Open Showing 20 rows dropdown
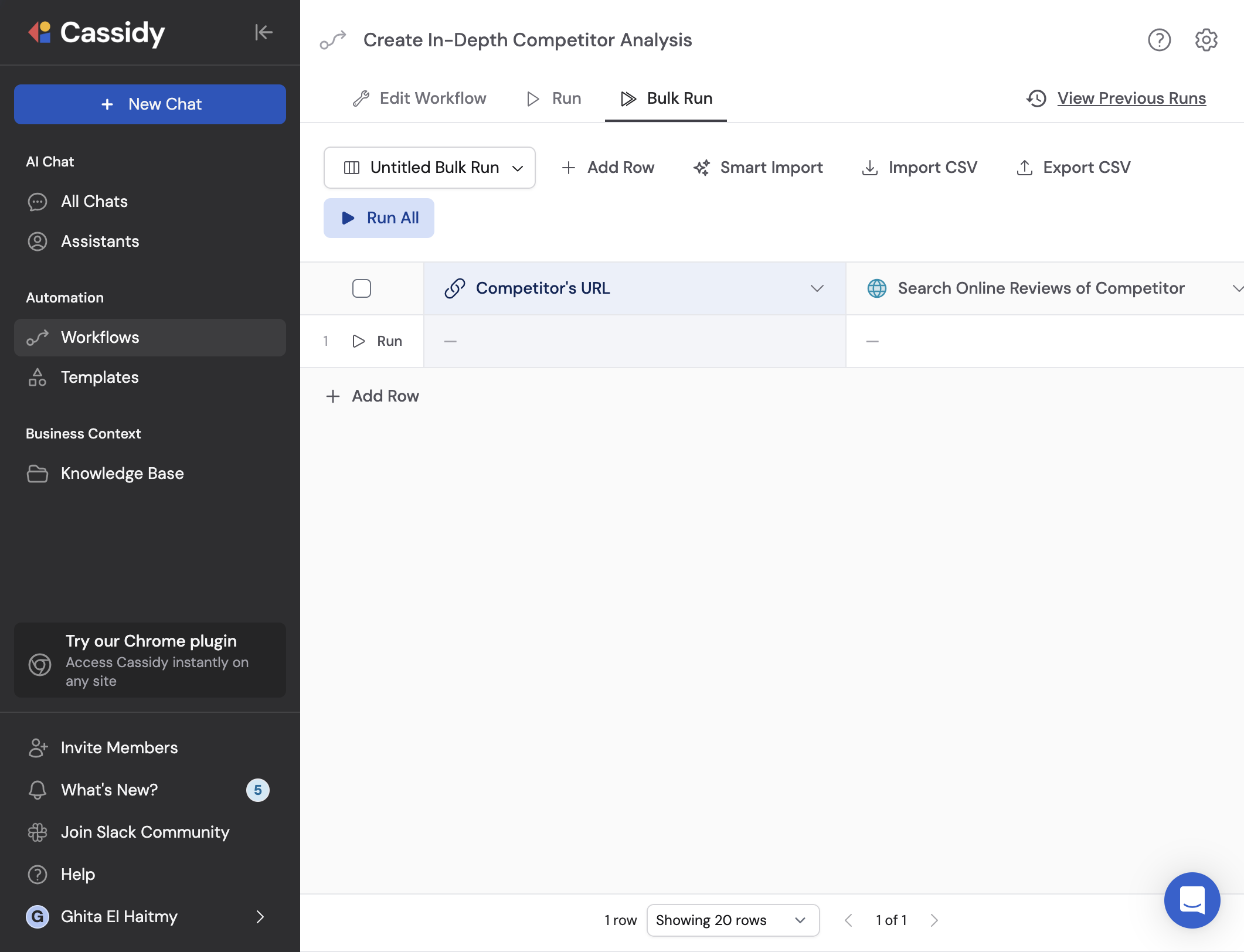Viewport: 1244px width, 952px height. (x=733, y=920)
